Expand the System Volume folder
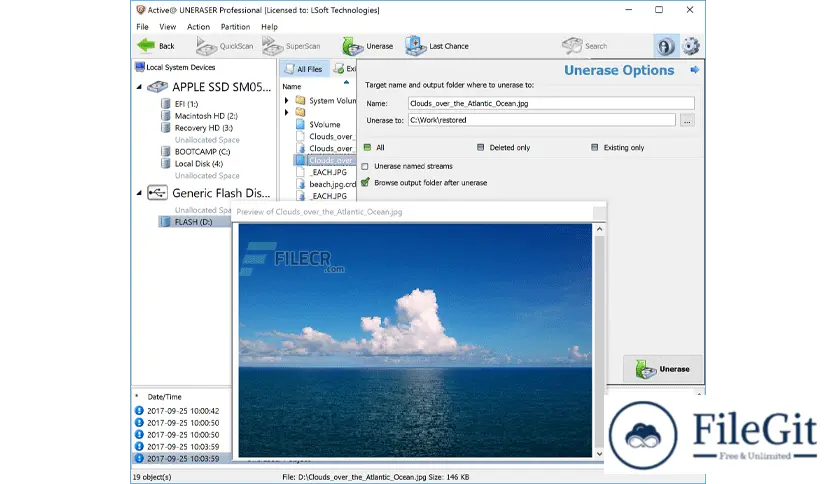 [x=286, y=100]
